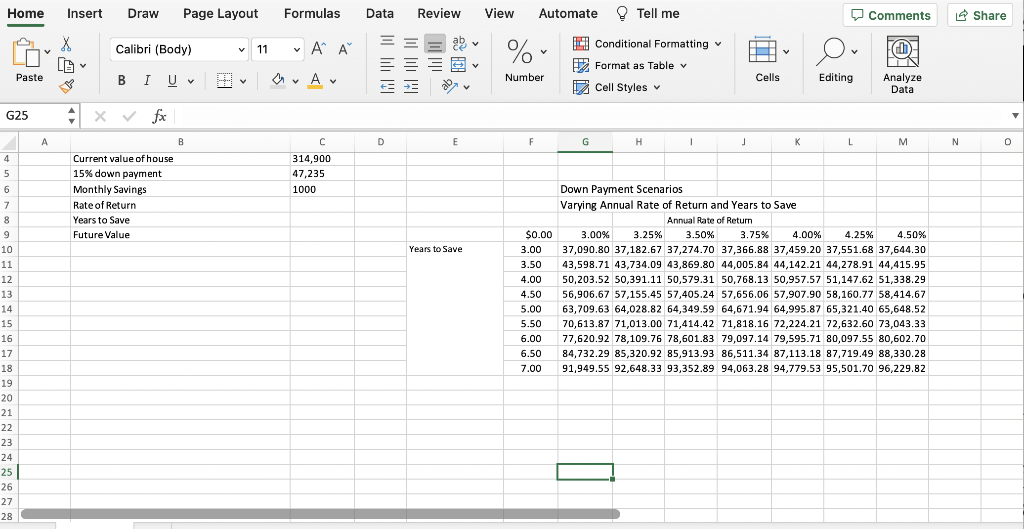The height and width of the screenshot is (529, 1024).
Task: Expand the formula bar chevron
Action: coord(1015,116)
